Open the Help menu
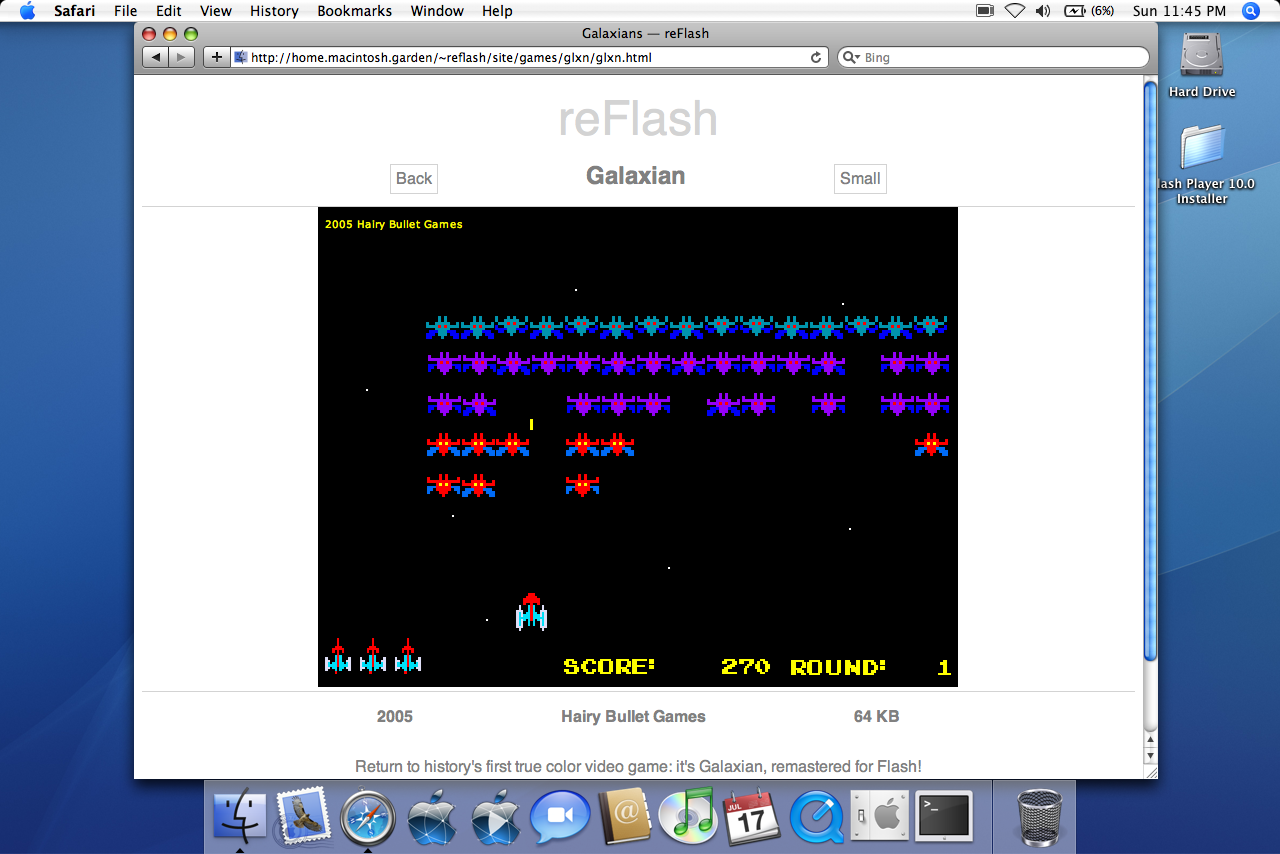The width and height of the screenshot is (1280, 854). pyautogui.click(x=497, y=11)
